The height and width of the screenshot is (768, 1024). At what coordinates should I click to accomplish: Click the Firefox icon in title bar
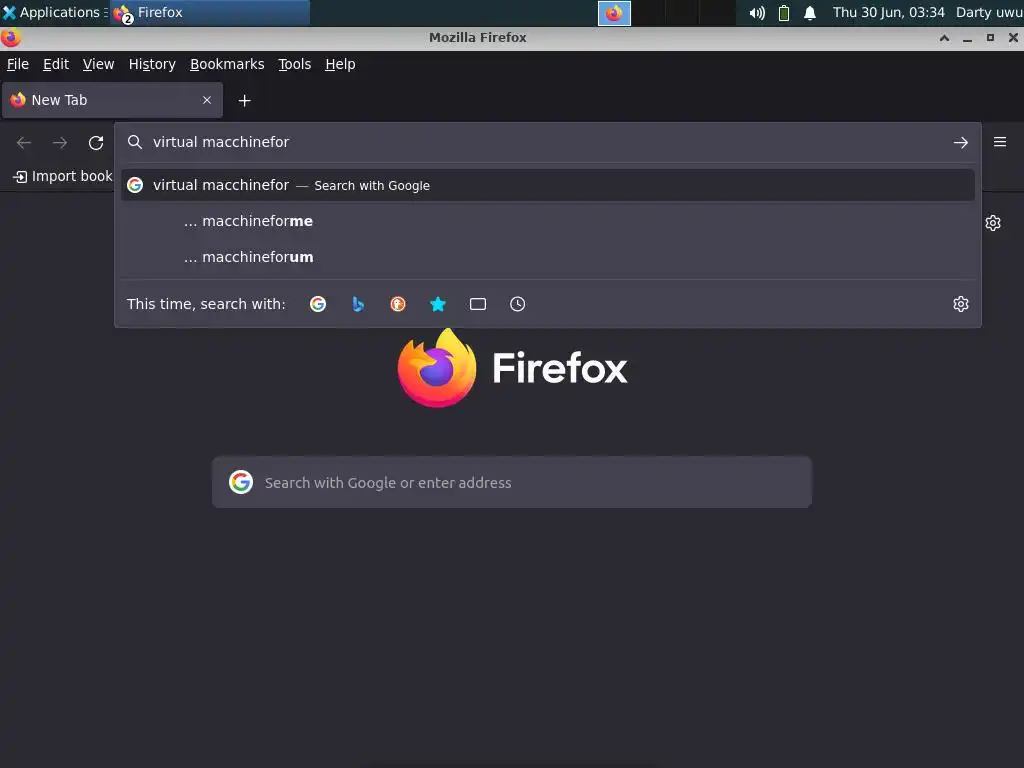[10, 38]
